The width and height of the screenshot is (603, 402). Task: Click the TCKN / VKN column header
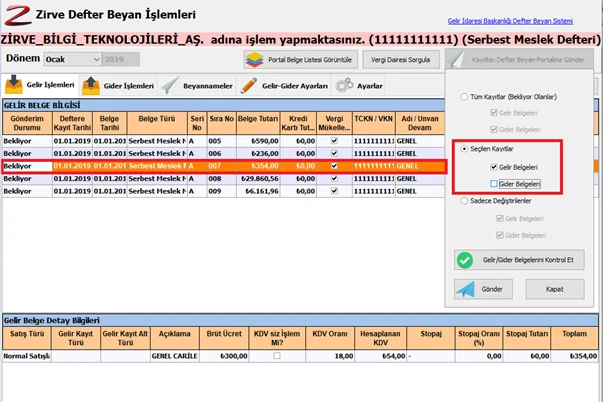click(373, 123)
